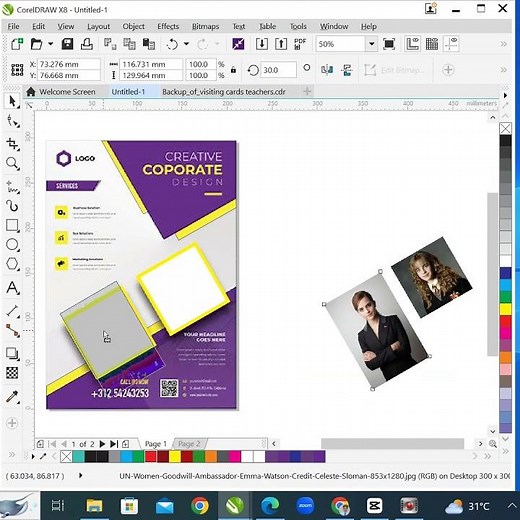
Task: Open the Undo history dropdown
Action: point(186,44)
